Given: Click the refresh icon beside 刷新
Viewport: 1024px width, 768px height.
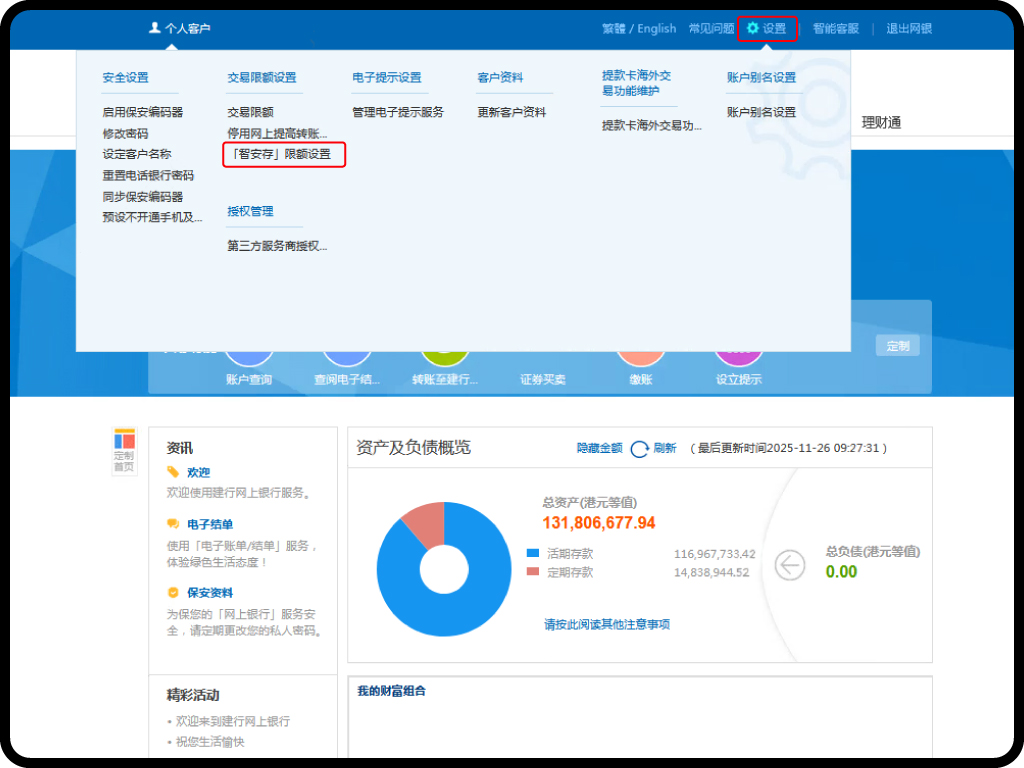Looking at the screenshot, I should click(640, 449).
